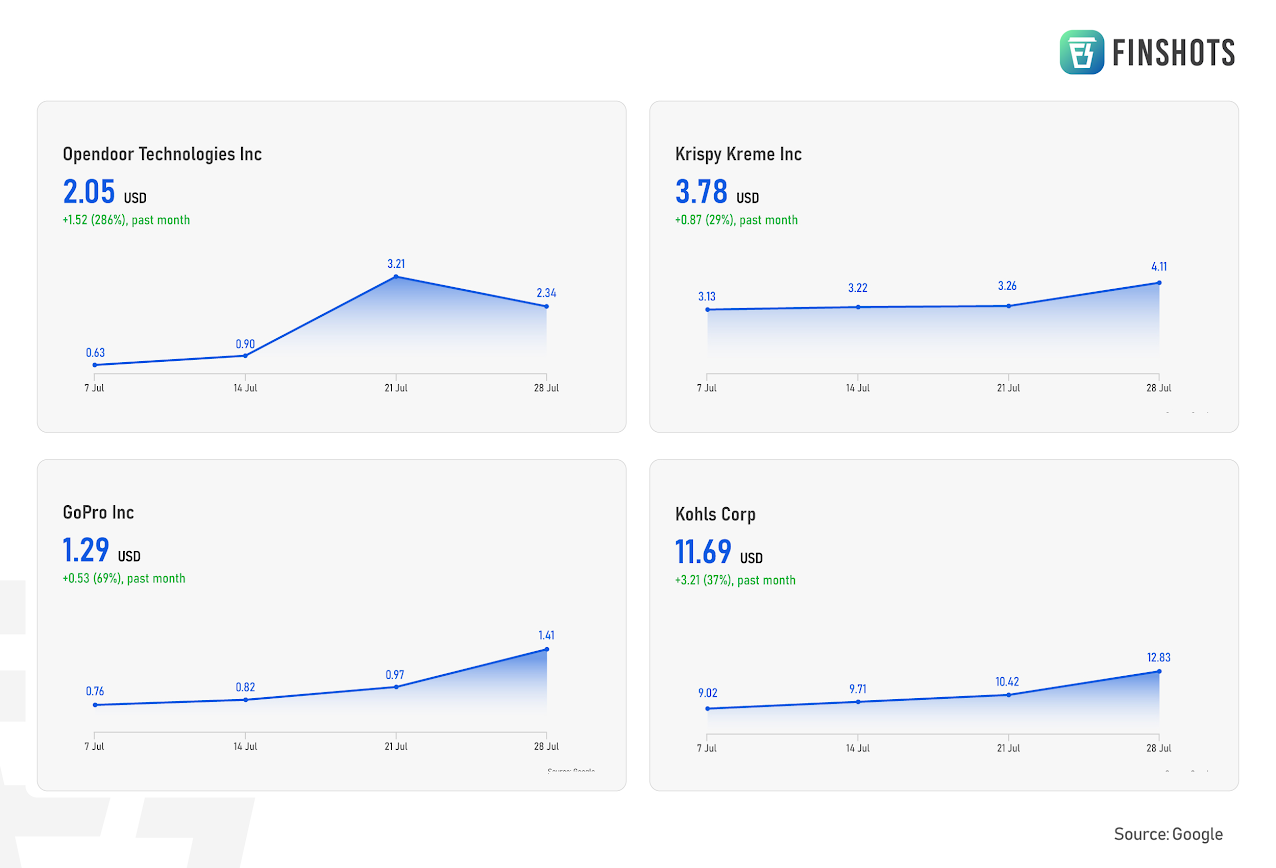Select the 1.41 data label
Image resolution: width=1276 pixels, height=868 pixels.
(546, 635)
